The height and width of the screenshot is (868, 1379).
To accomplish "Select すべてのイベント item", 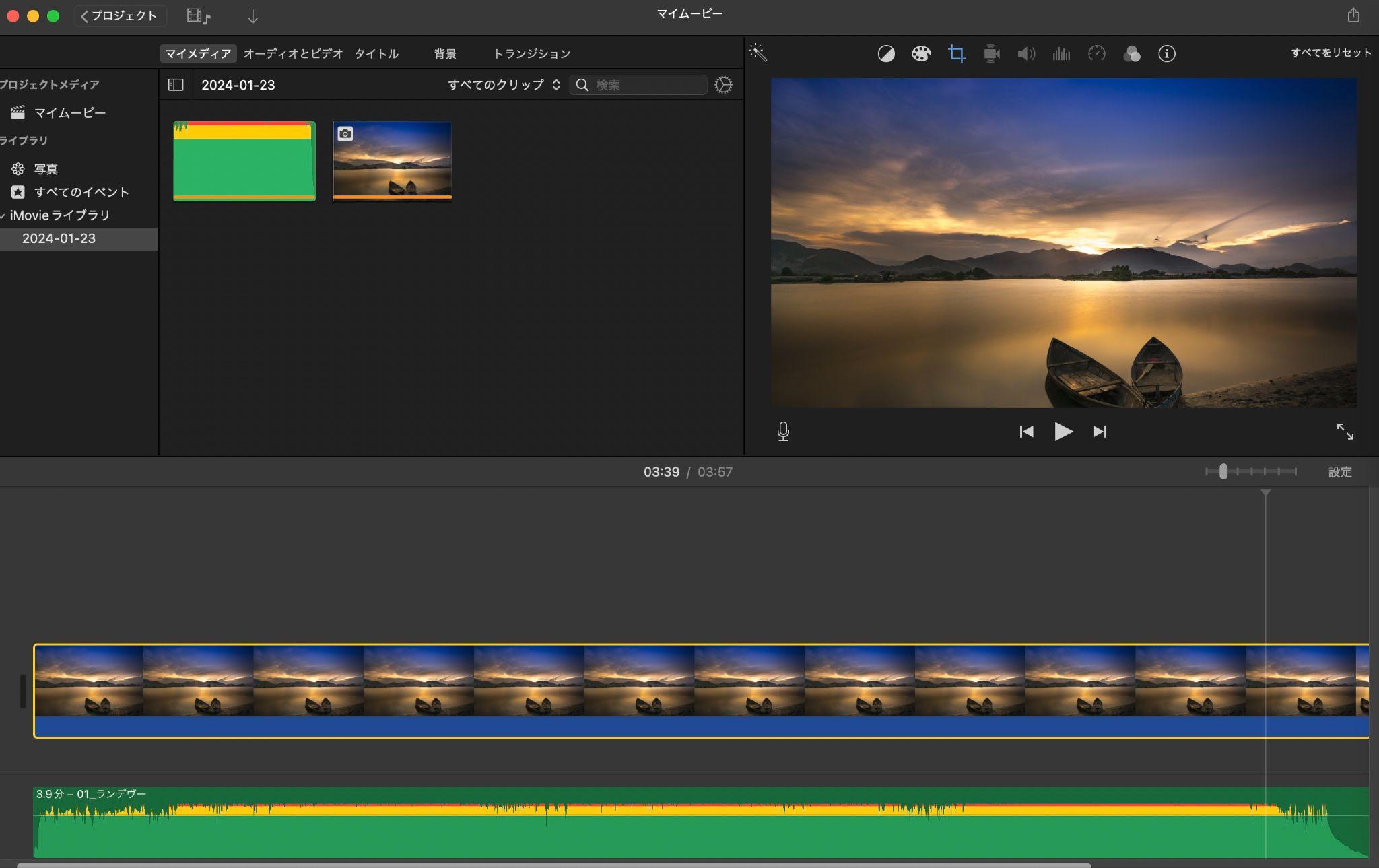I will 81,192.
